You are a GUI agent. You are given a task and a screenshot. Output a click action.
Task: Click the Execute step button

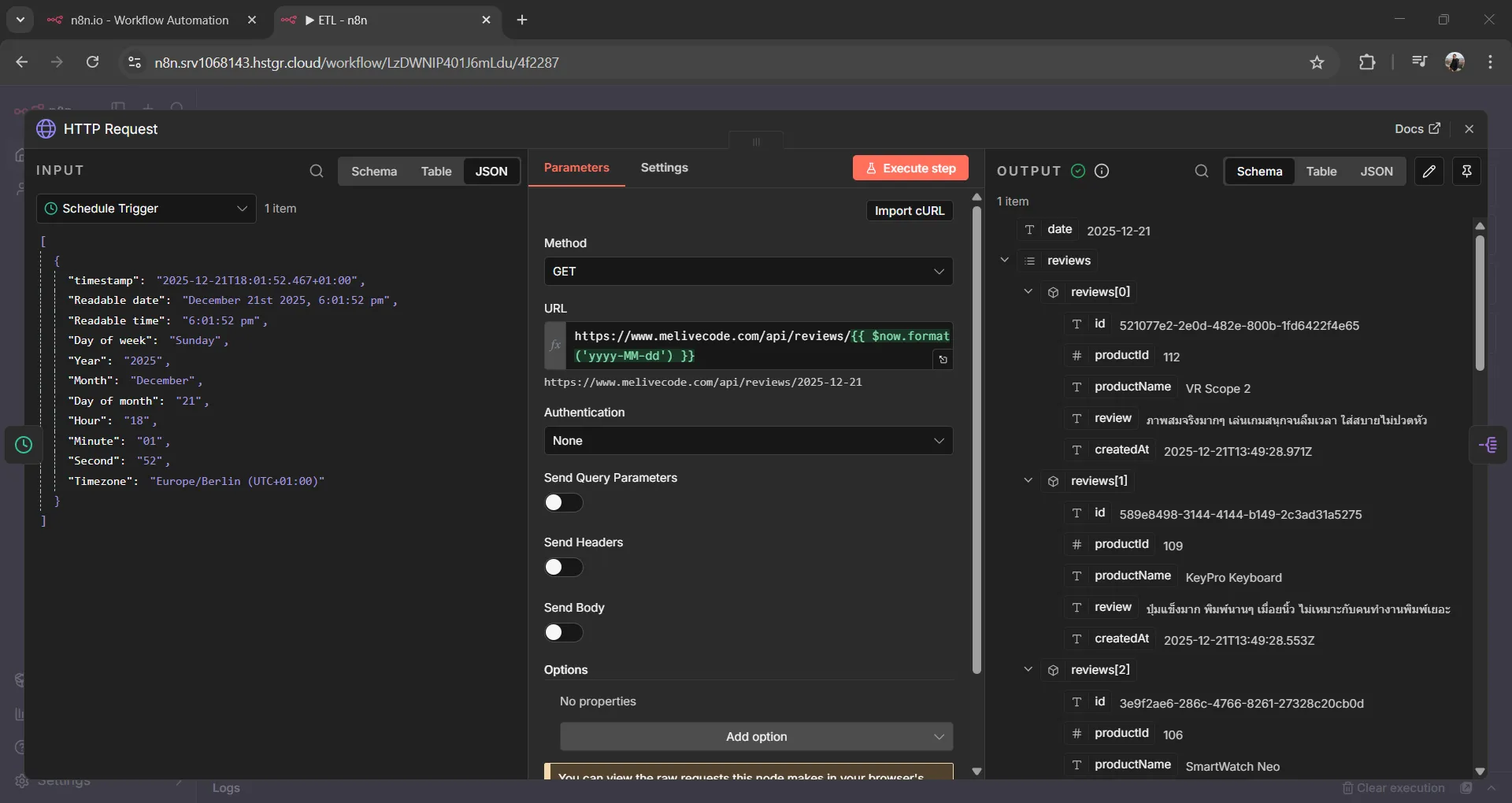[910, 168]
